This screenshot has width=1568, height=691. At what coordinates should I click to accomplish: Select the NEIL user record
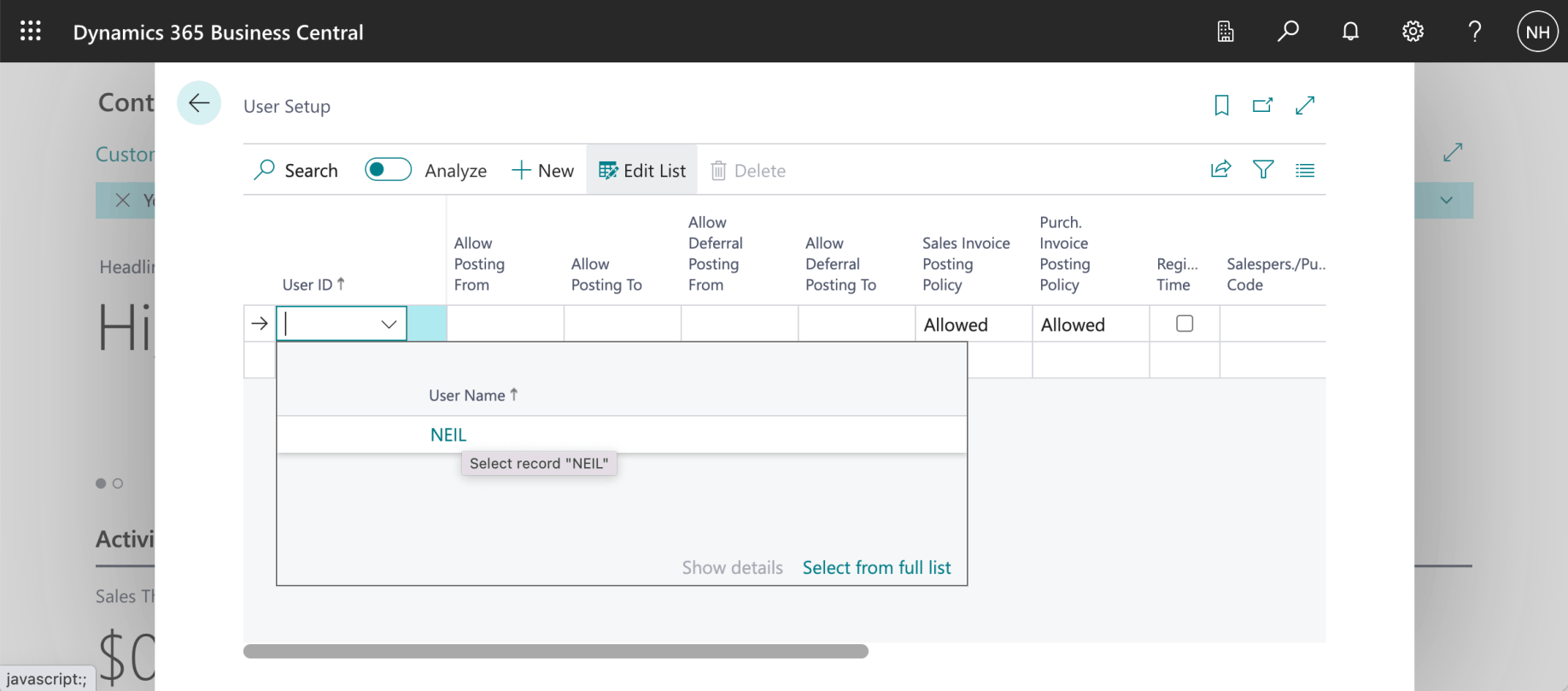(448, 435)
